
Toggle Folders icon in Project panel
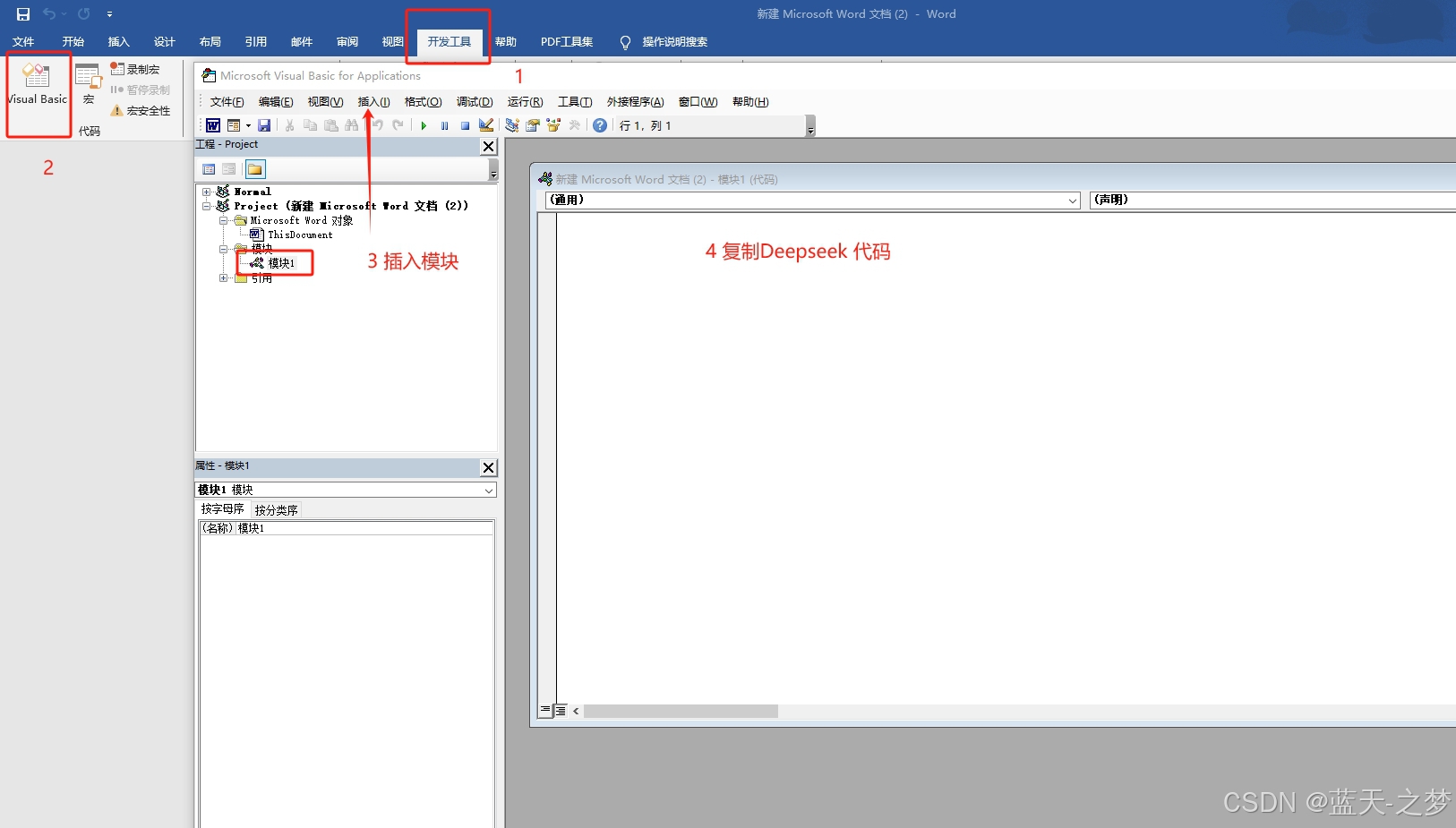[x=255, y=169]
